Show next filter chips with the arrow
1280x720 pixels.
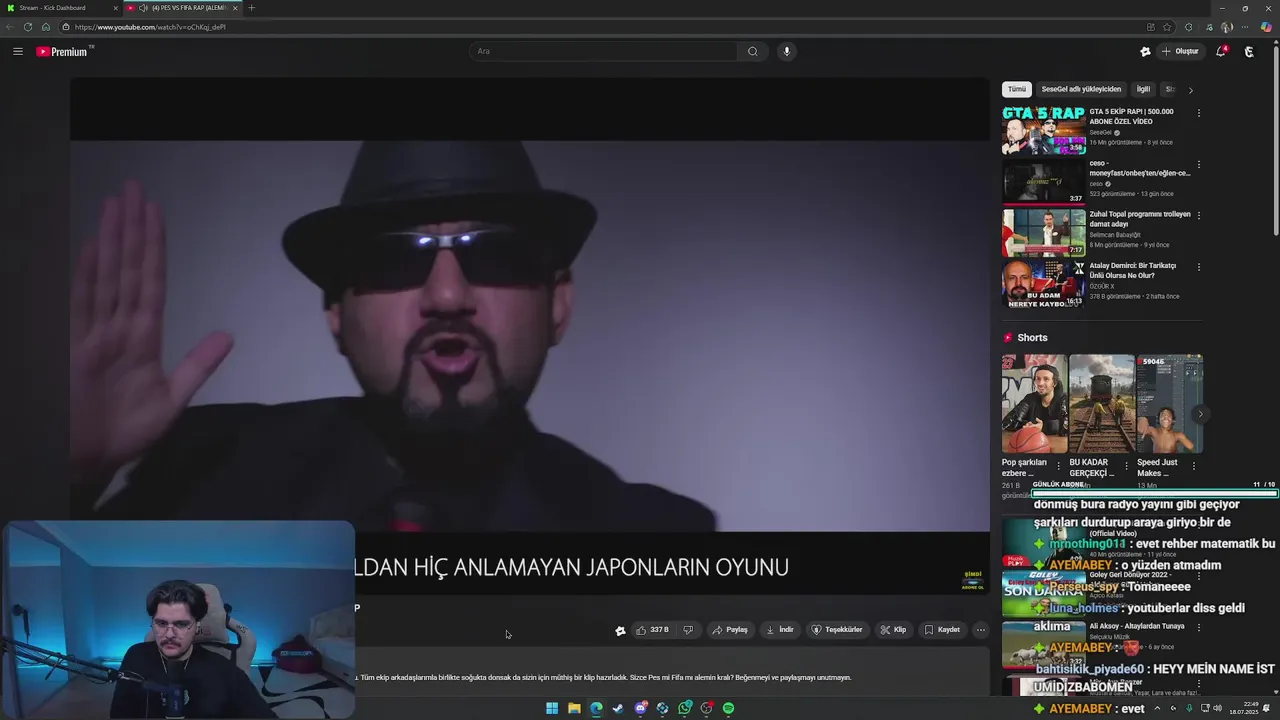(1190, 90)
